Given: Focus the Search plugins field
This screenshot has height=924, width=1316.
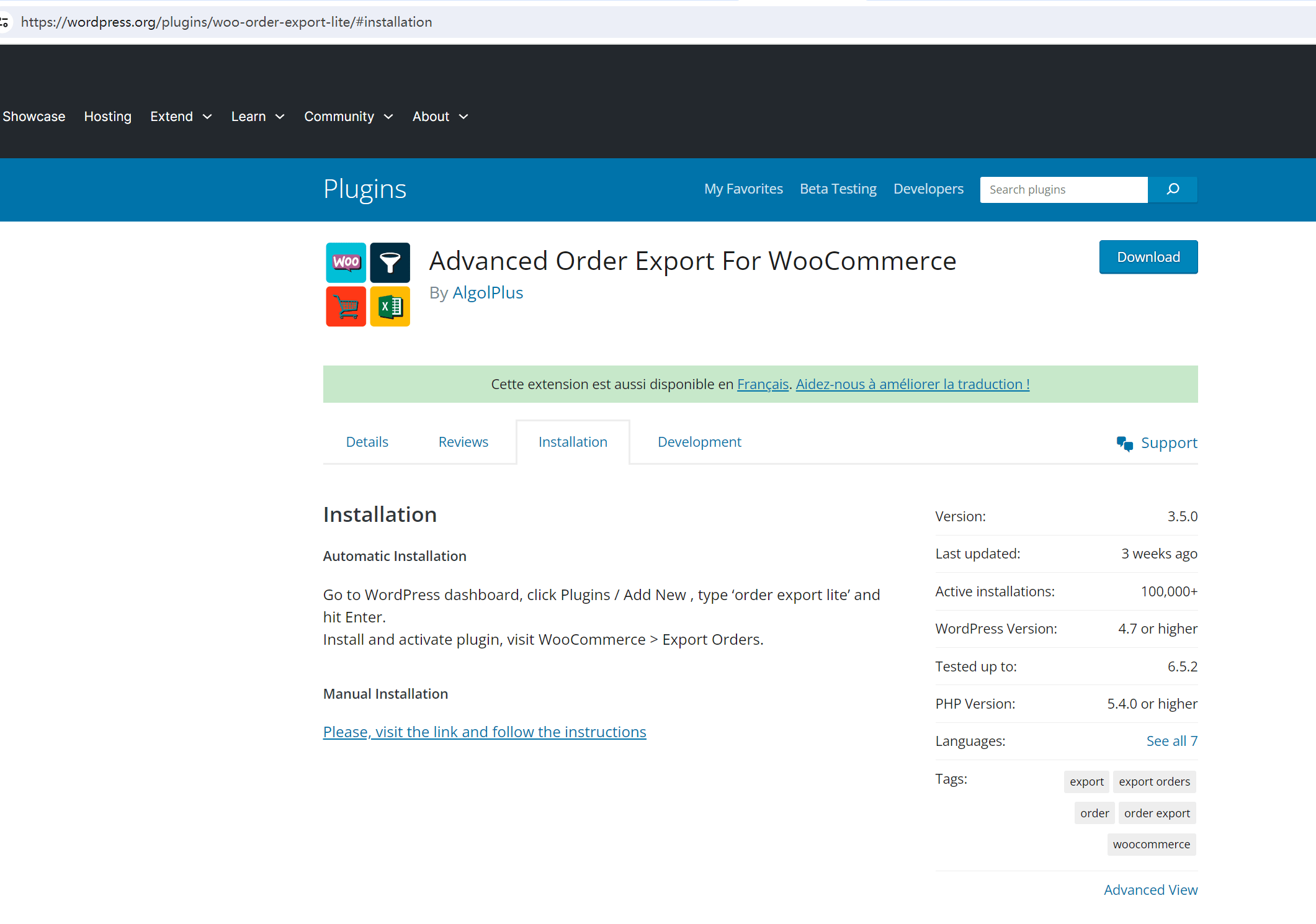Looking at the screenshot, I should (1063, 189).
